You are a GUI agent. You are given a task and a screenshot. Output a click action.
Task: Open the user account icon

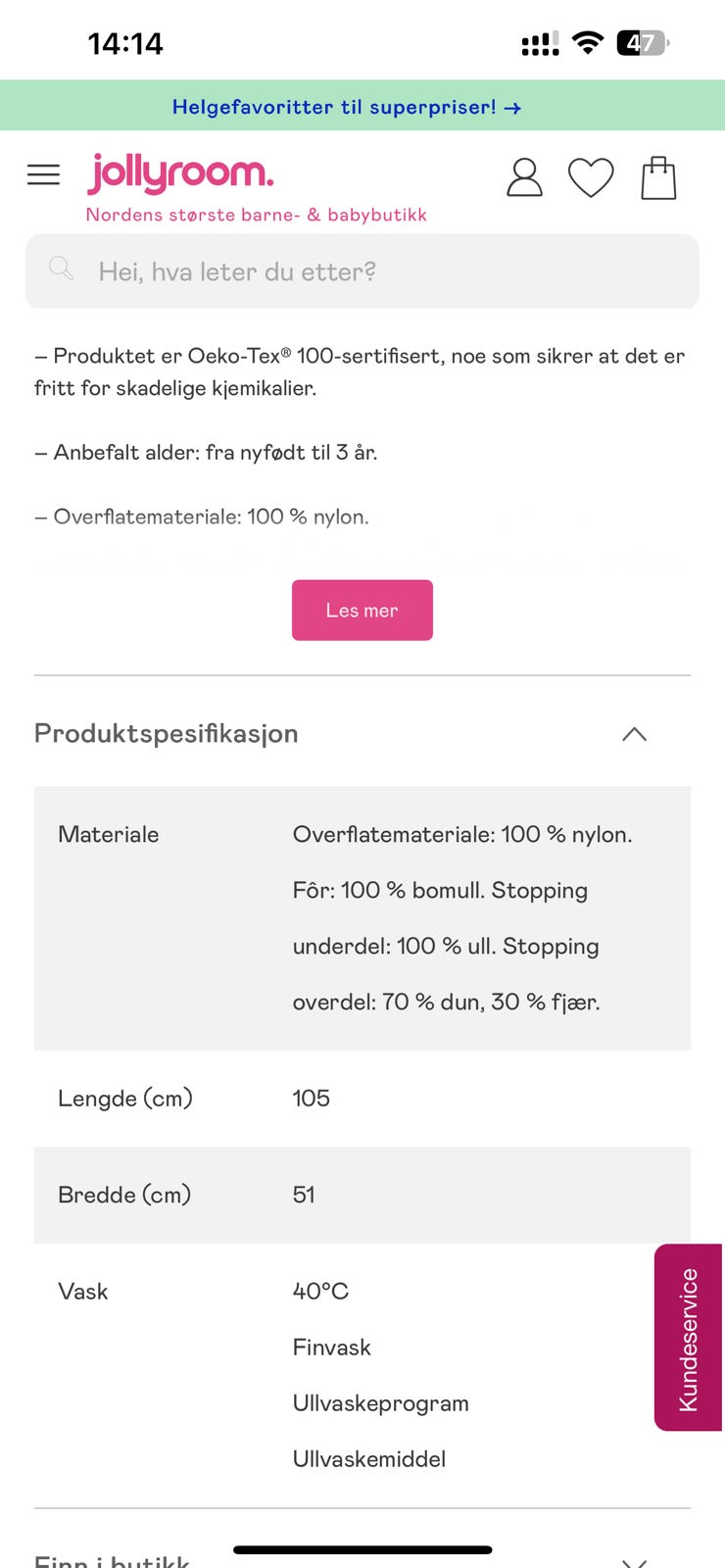pos(524,177)
